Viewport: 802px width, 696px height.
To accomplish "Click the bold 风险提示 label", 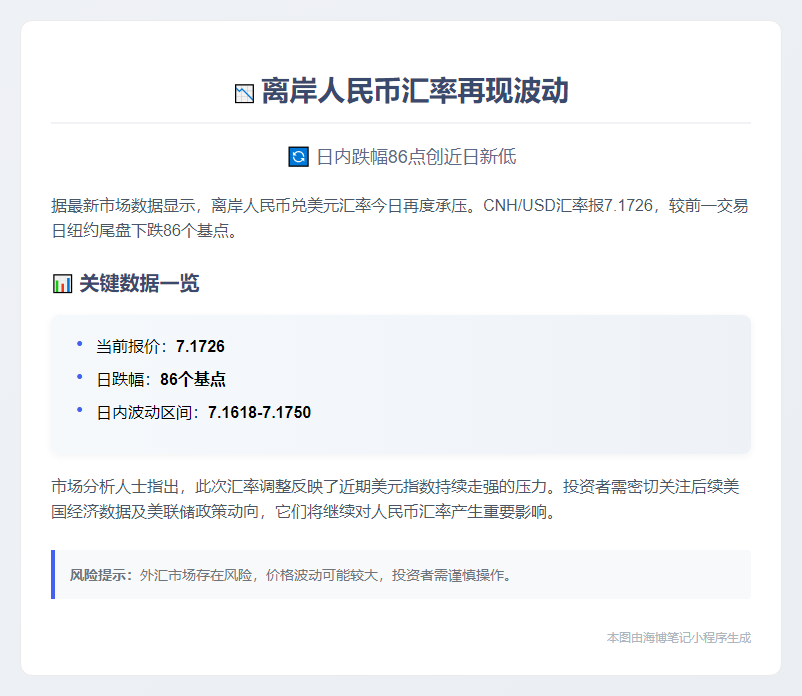I will click(x=101, y=575).
